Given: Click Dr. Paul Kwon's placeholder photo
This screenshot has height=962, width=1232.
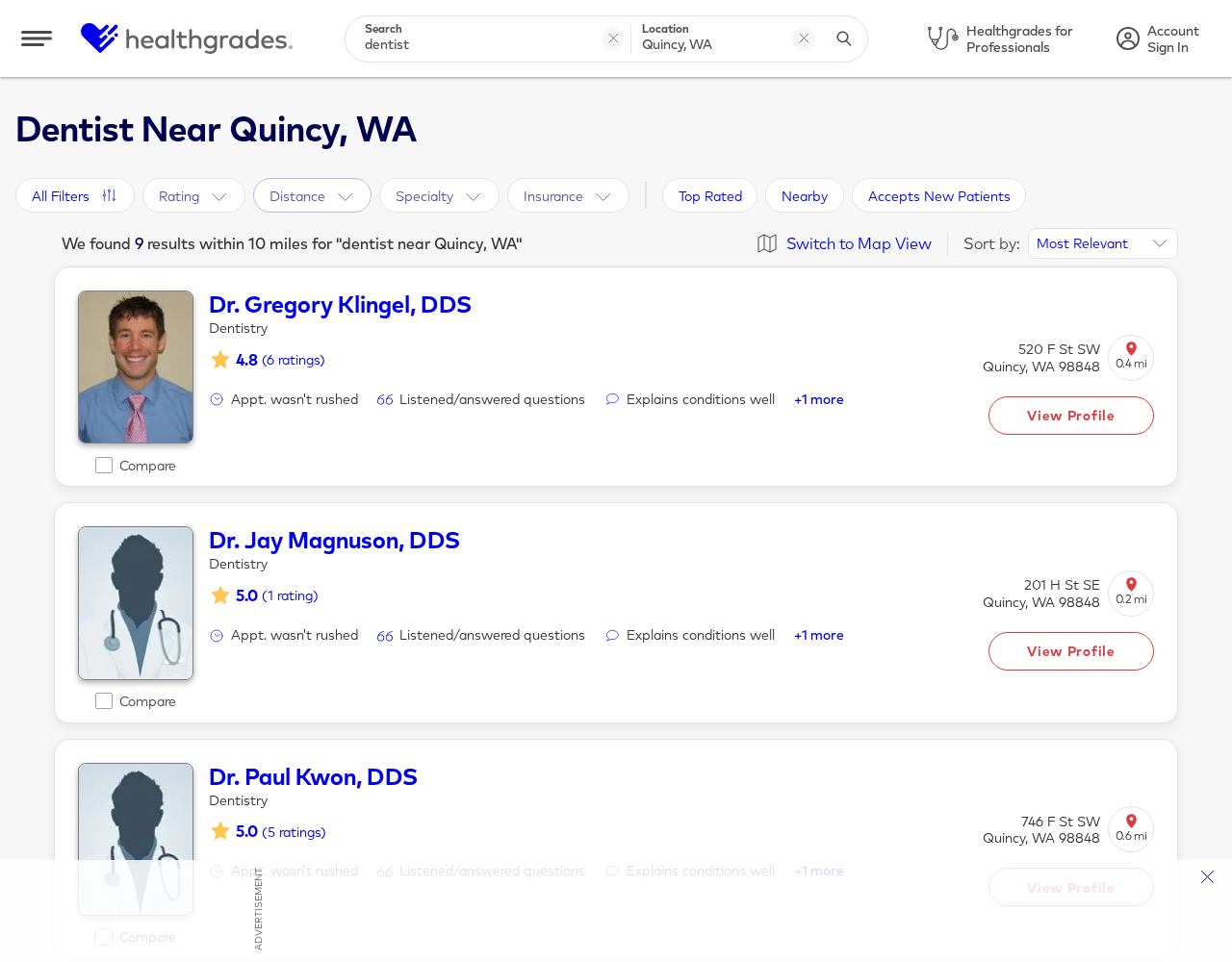Looking at the screenshot, I should tap(136, 839).
